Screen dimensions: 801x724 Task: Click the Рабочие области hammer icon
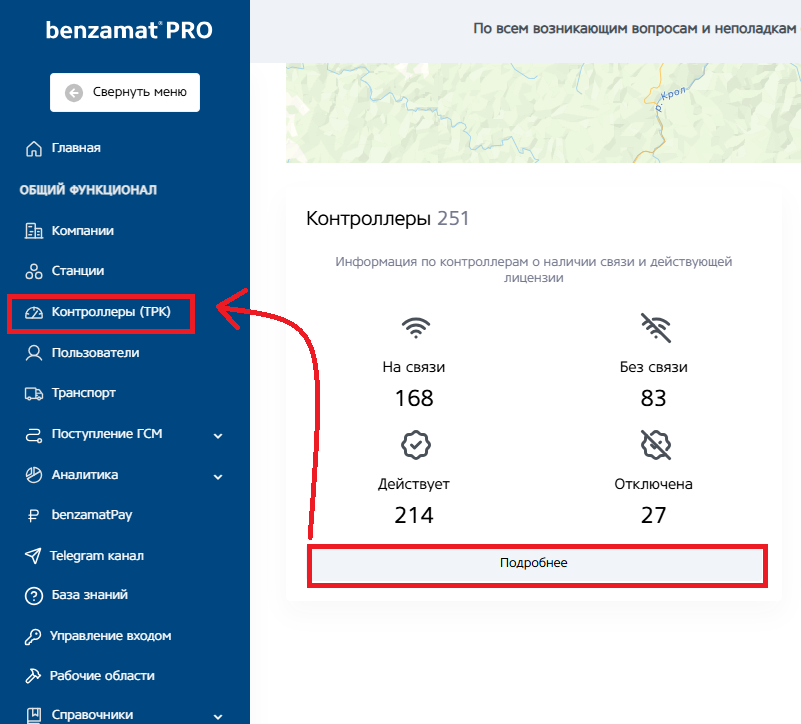pos(33,676)
